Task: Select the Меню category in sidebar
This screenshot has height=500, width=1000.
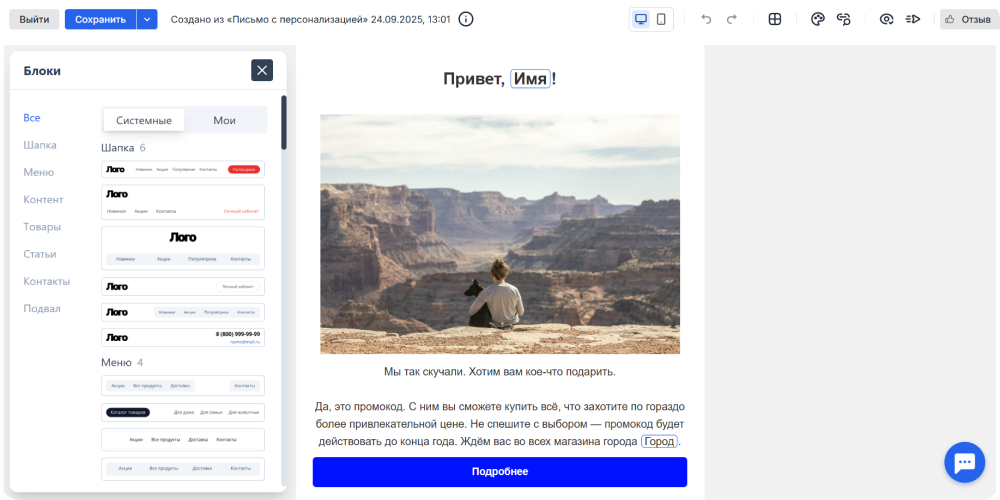Action: click(39, 172)
